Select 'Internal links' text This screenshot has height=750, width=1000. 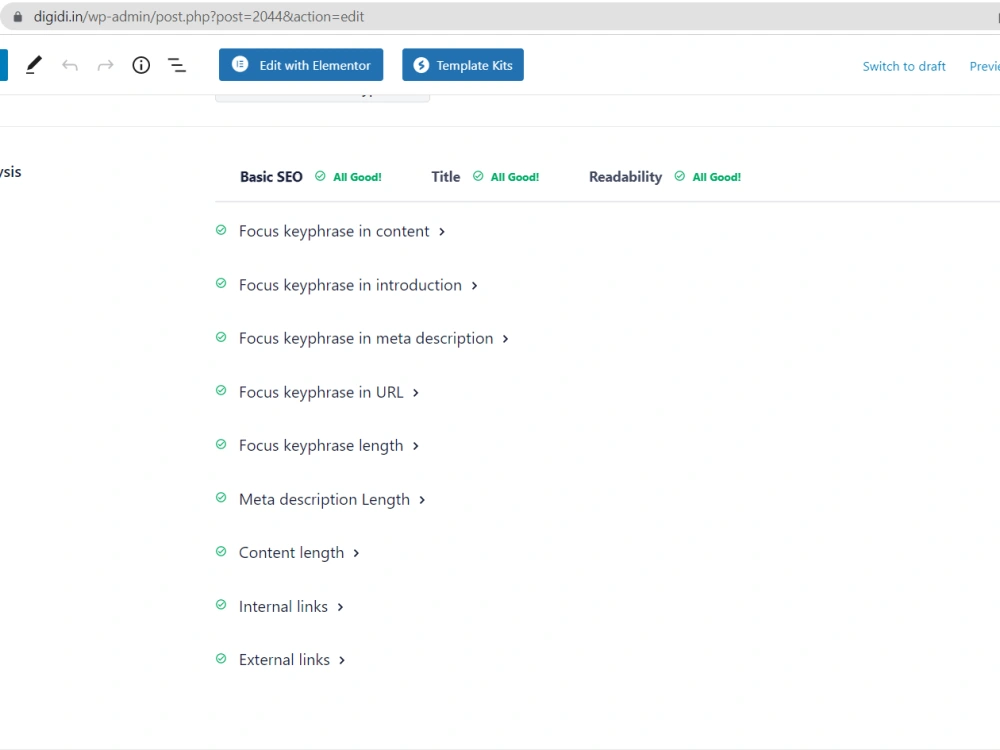pyautogui.click(x=283, y=607)
